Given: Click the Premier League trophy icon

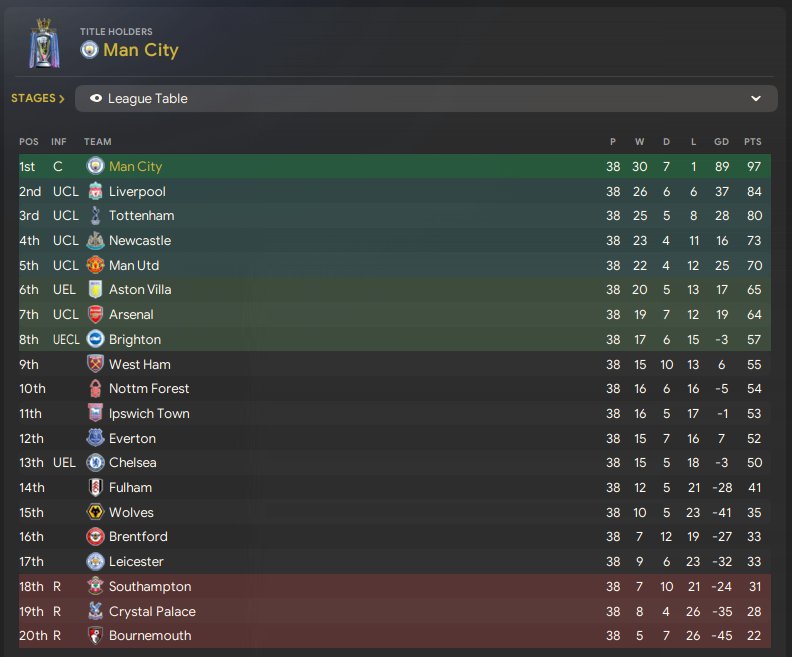Looking at the screenshot, I should (x=43, y=42).
